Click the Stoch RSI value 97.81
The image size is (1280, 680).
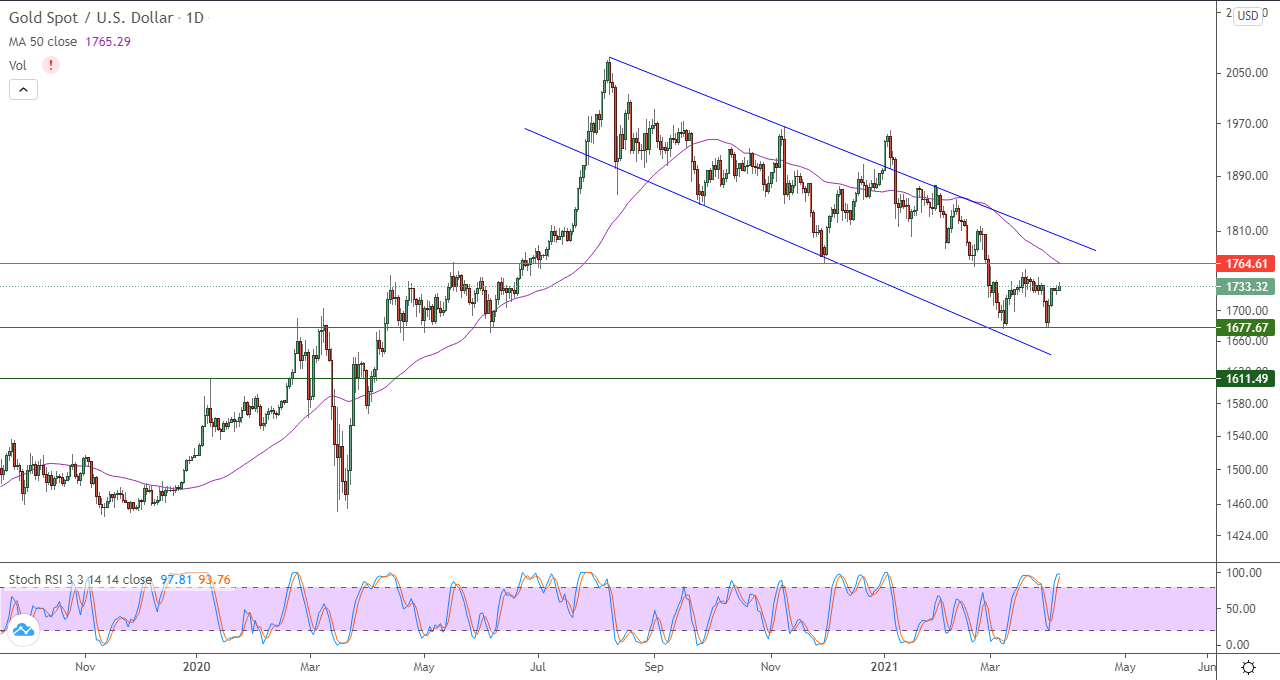178,579
